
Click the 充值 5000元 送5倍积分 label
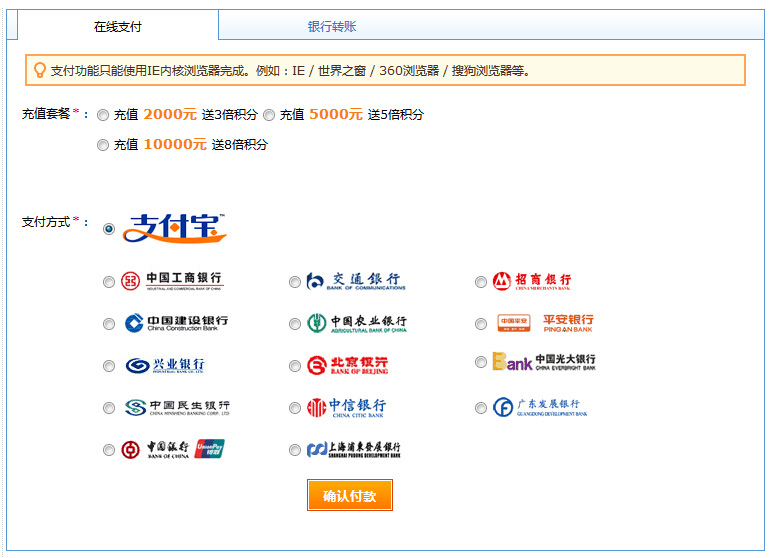pyautogui.click(x=351, y=115)
